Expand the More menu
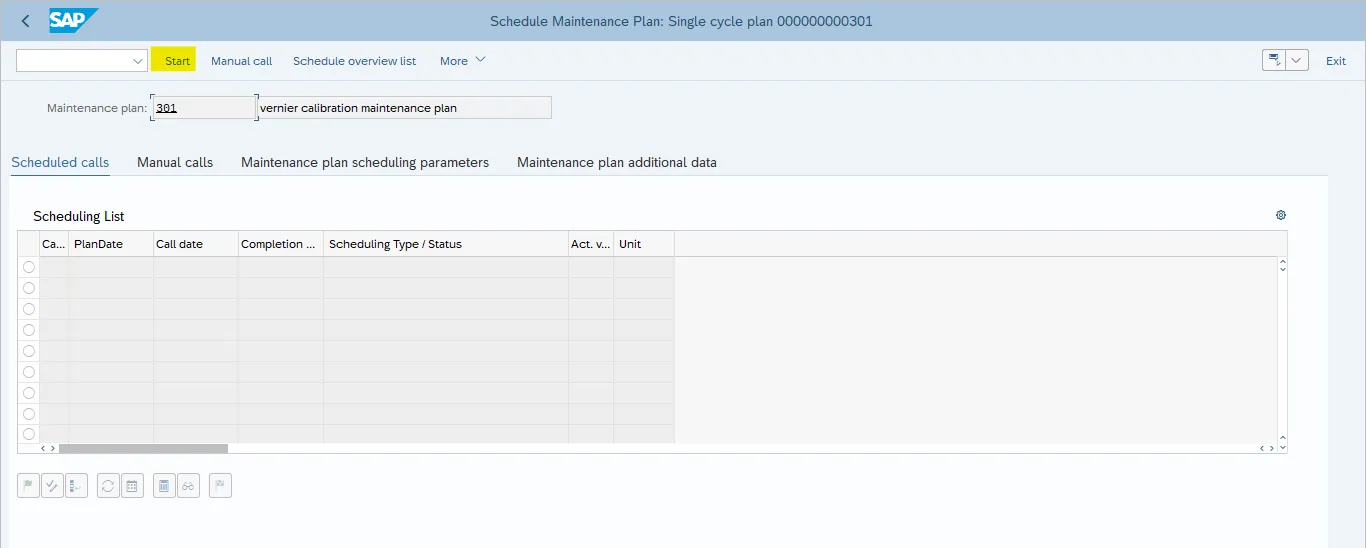 (x=462, y=61)
